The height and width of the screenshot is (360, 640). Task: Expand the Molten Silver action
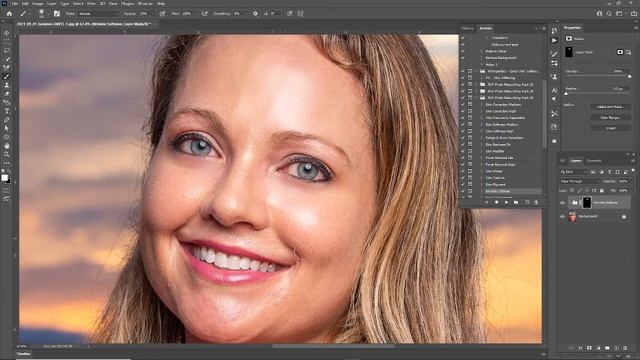pos(482,51)
